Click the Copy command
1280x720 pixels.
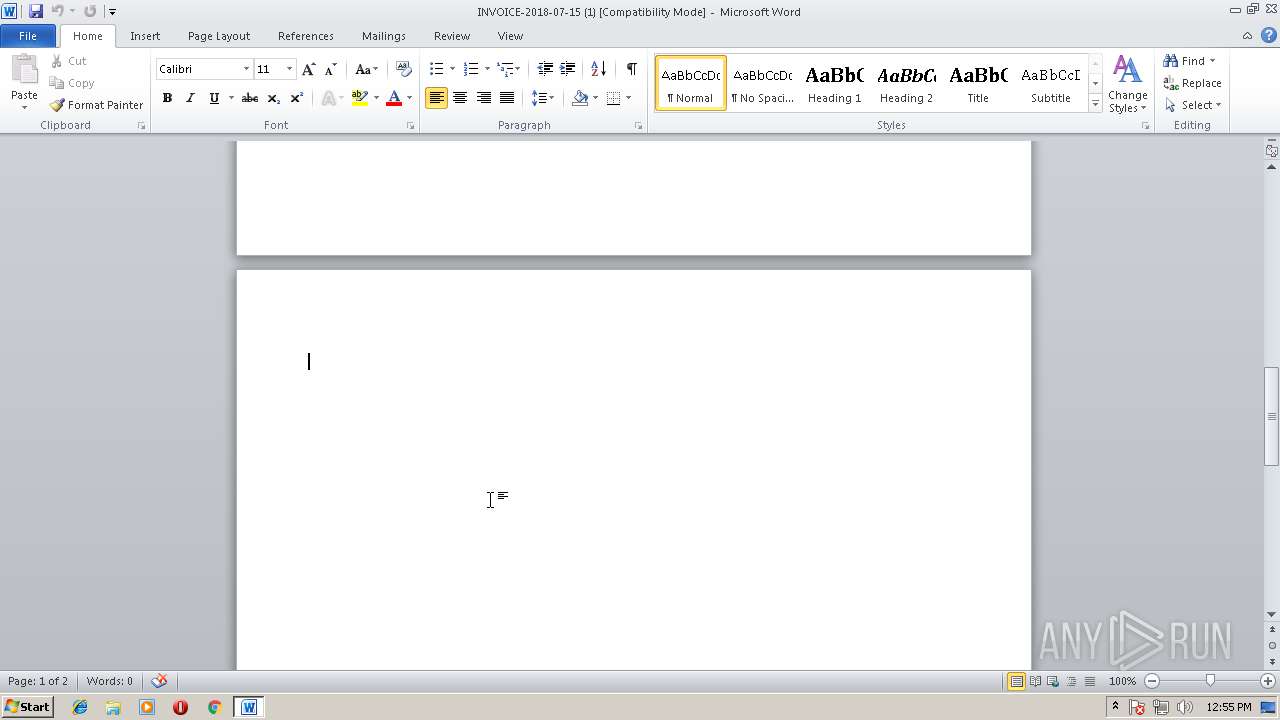pos(72,83)
